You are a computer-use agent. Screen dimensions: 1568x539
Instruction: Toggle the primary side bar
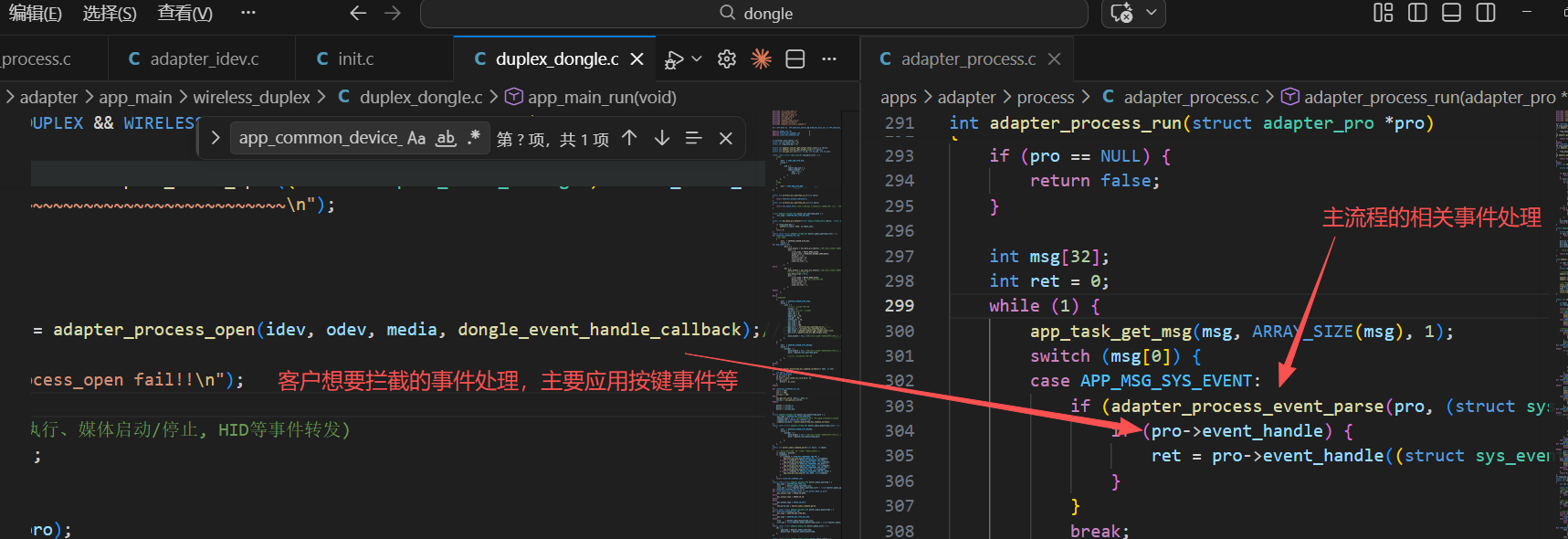coord(1418,13)
